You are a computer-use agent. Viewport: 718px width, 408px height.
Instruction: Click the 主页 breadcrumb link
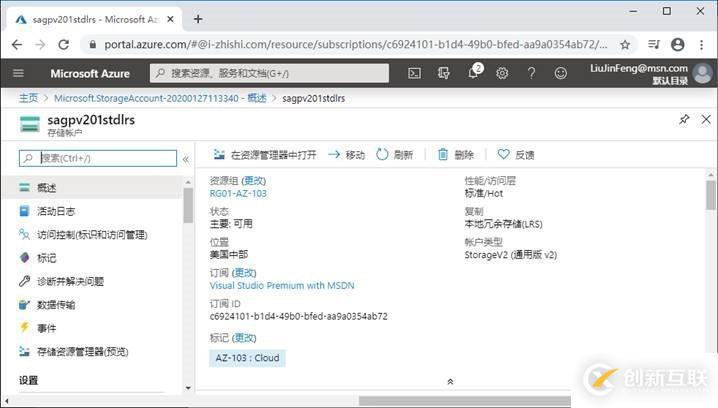28,98
